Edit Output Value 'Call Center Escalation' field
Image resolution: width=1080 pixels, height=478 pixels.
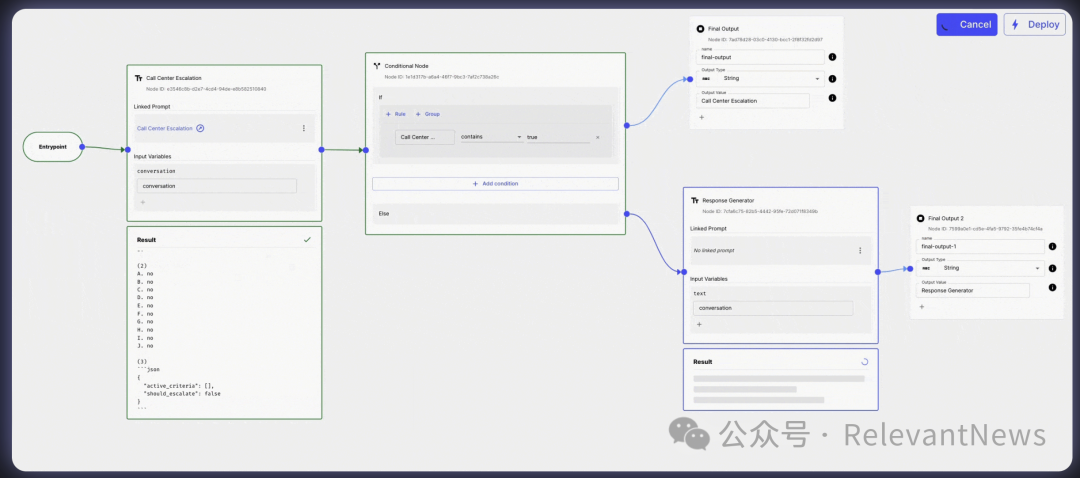[x=753, y=101]
